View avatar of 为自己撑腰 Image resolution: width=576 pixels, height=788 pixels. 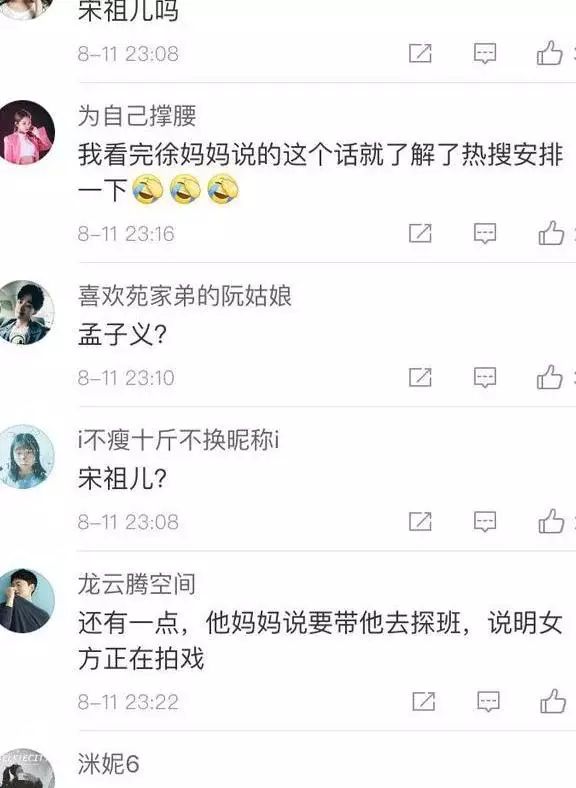tap(27, 132)
